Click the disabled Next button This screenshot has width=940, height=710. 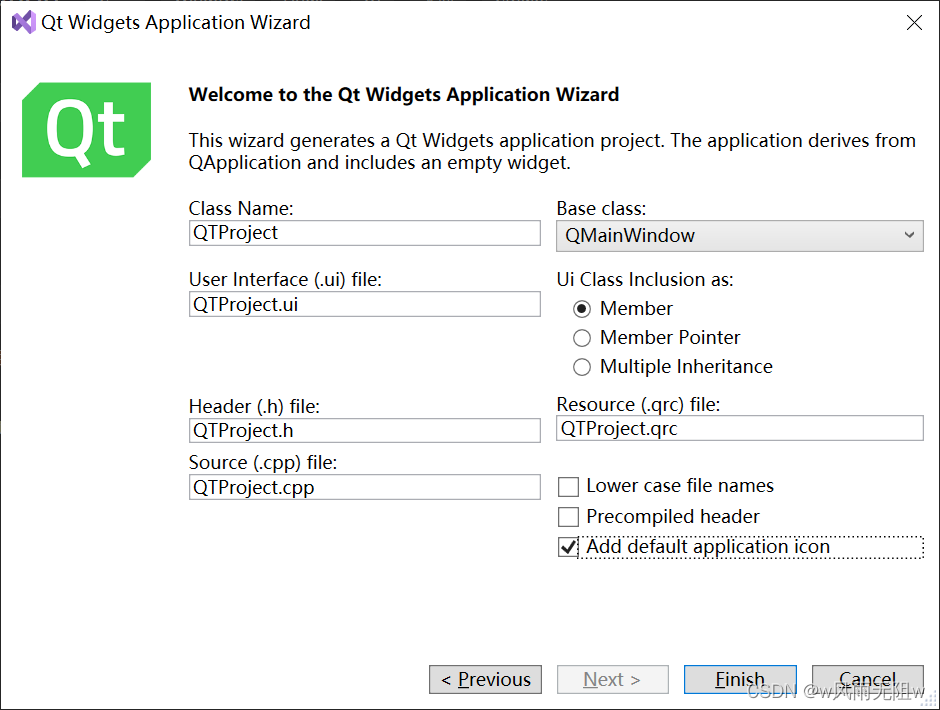(x=612, y=680)
